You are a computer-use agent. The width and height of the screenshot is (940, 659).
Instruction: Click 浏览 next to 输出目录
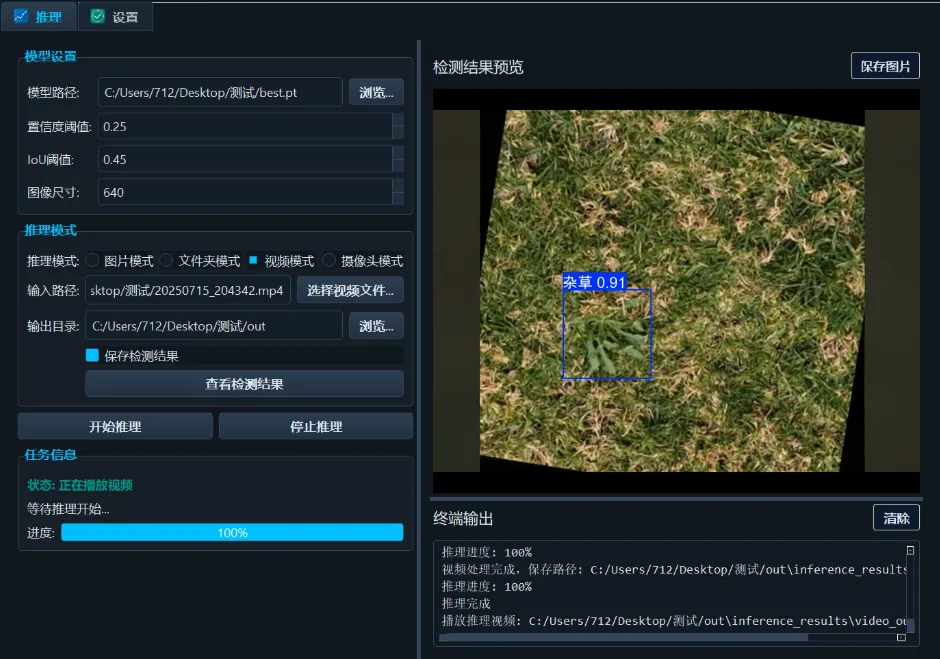coord(378,325)
